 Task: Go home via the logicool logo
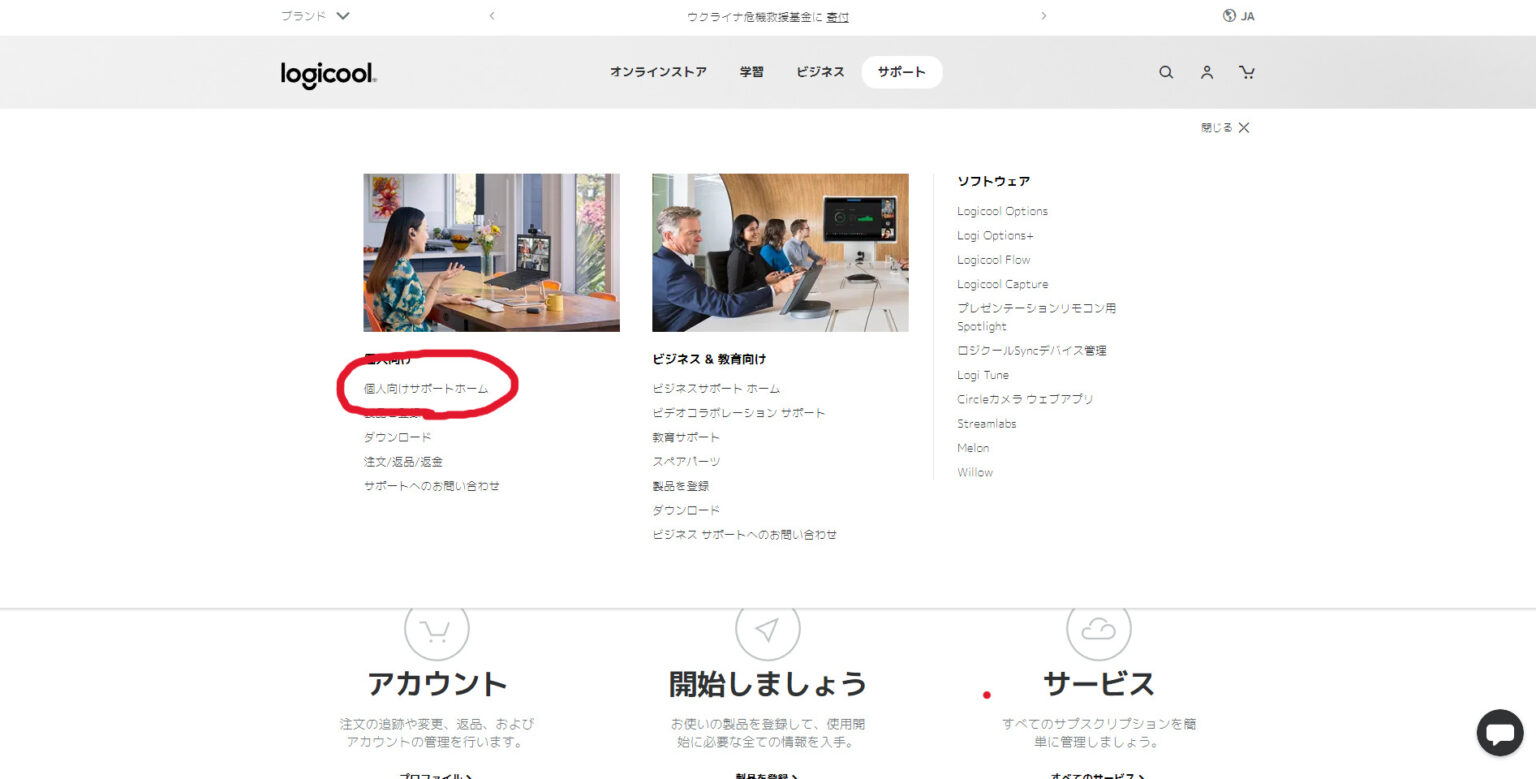tap(327, 72)
